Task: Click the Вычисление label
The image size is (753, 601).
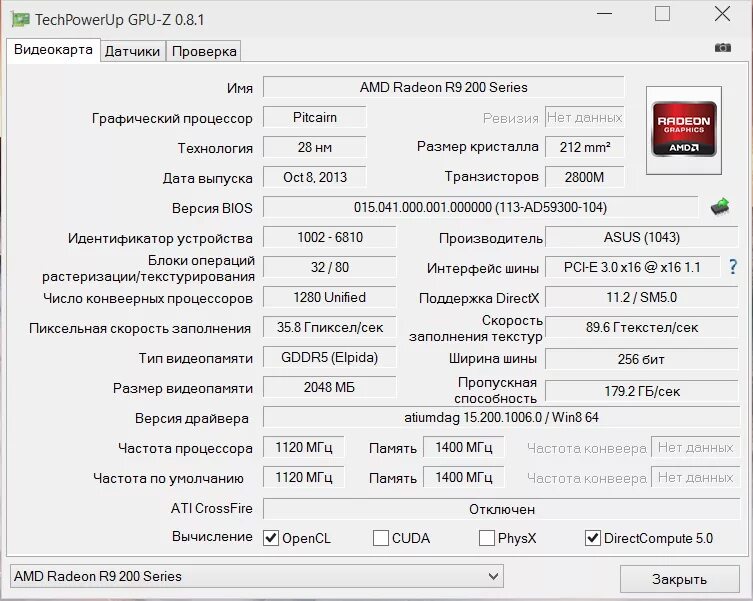Action: pos(212,536)
